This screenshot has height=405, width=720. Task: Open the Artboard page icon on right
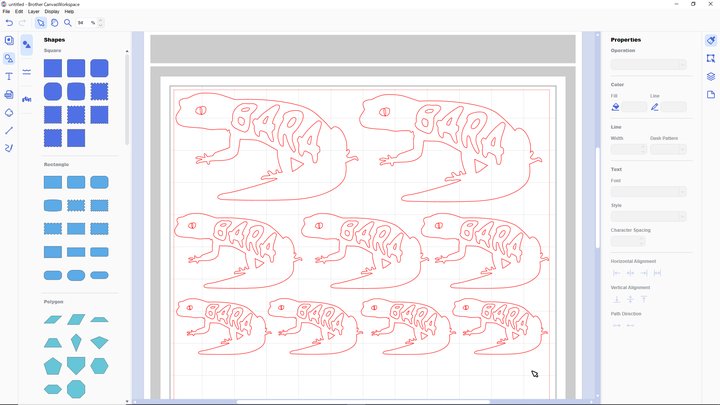(x=711, y=95)
